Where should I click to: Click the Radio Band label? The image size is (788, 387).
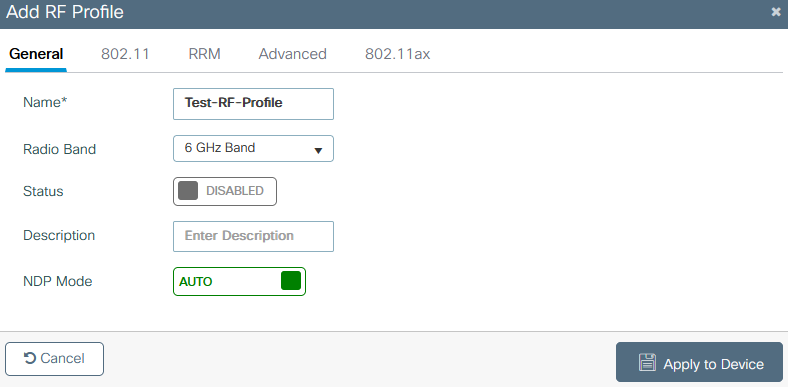coord(59,149)
